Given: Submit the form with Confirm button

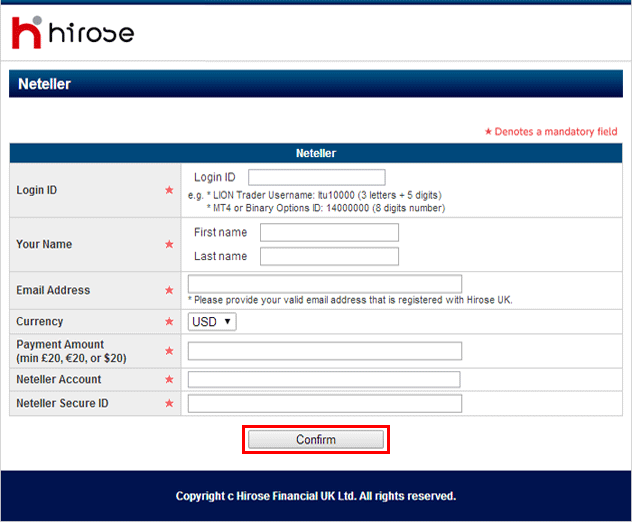Looking at the screenshot, I should (x=316, y=439).
